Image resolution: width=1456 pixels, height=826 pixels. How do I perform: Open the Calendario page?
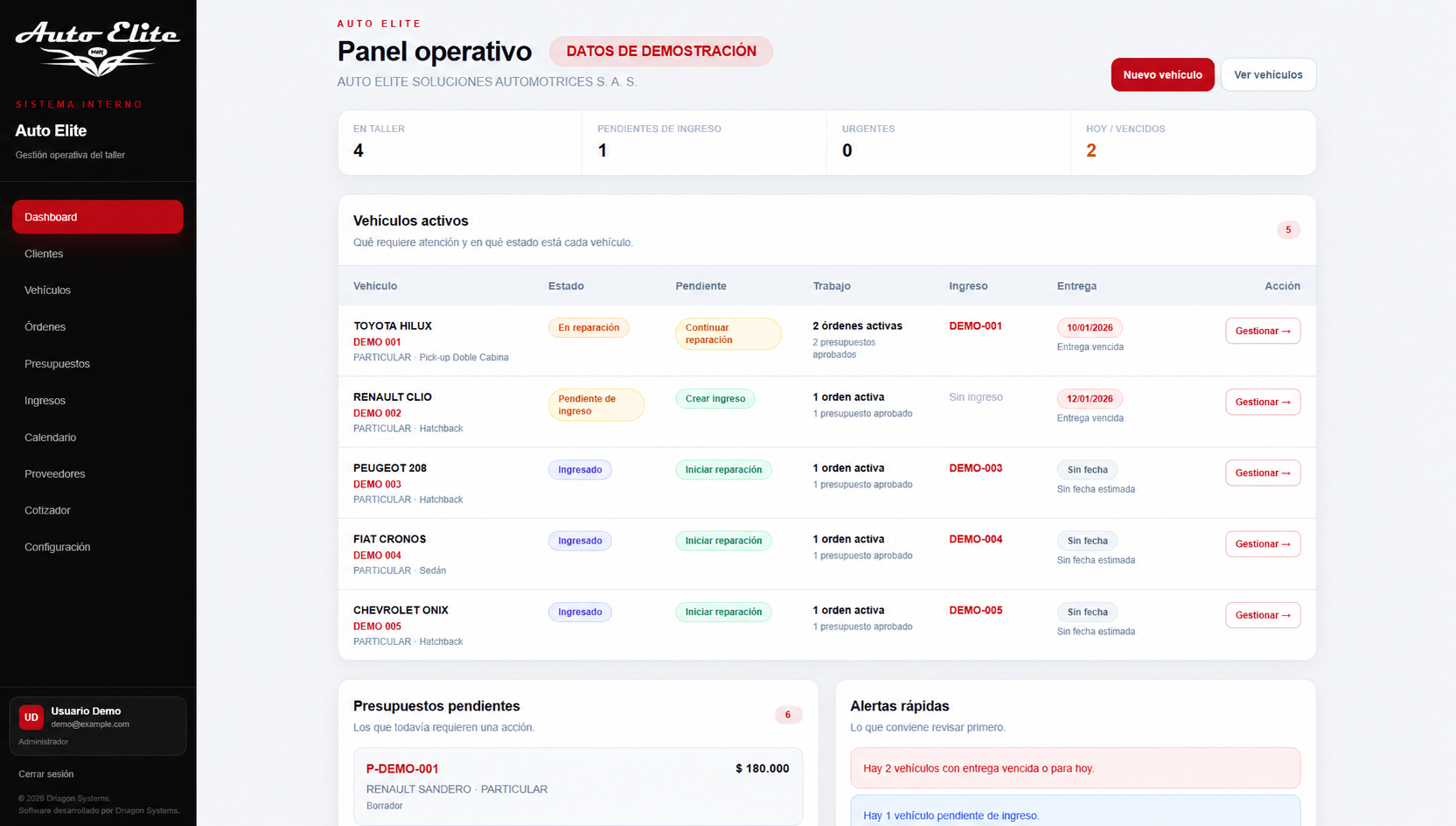tap(50, 437)
